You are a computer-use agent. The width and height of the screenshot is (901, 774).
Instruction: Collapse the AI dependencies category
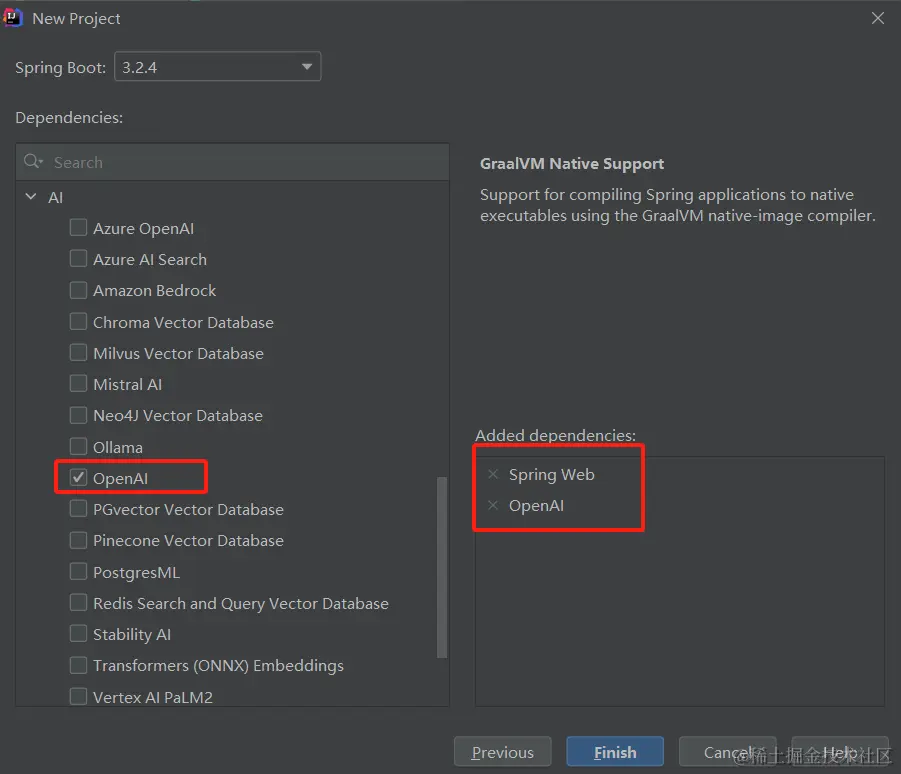point(31,197)
